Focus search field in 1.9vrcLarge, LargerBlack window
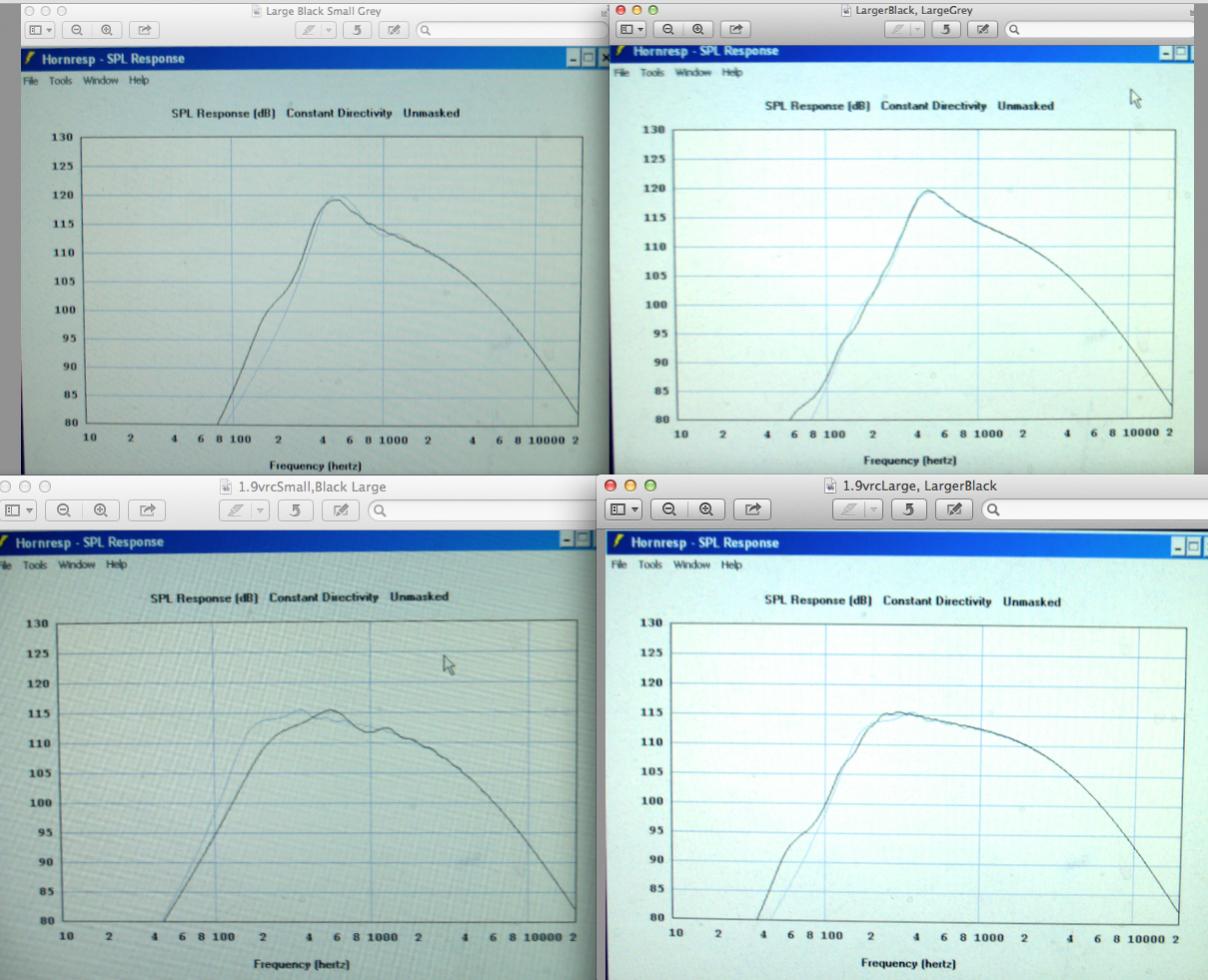The height and width of the screenshot is (980, 1208). pos(1095,509)
